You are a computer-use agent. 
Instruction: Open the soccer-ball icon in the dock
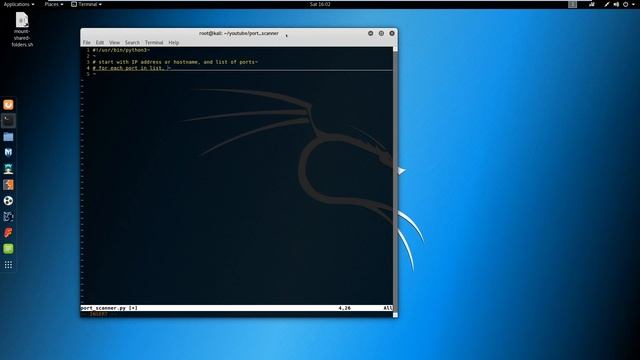coord(8,200)
